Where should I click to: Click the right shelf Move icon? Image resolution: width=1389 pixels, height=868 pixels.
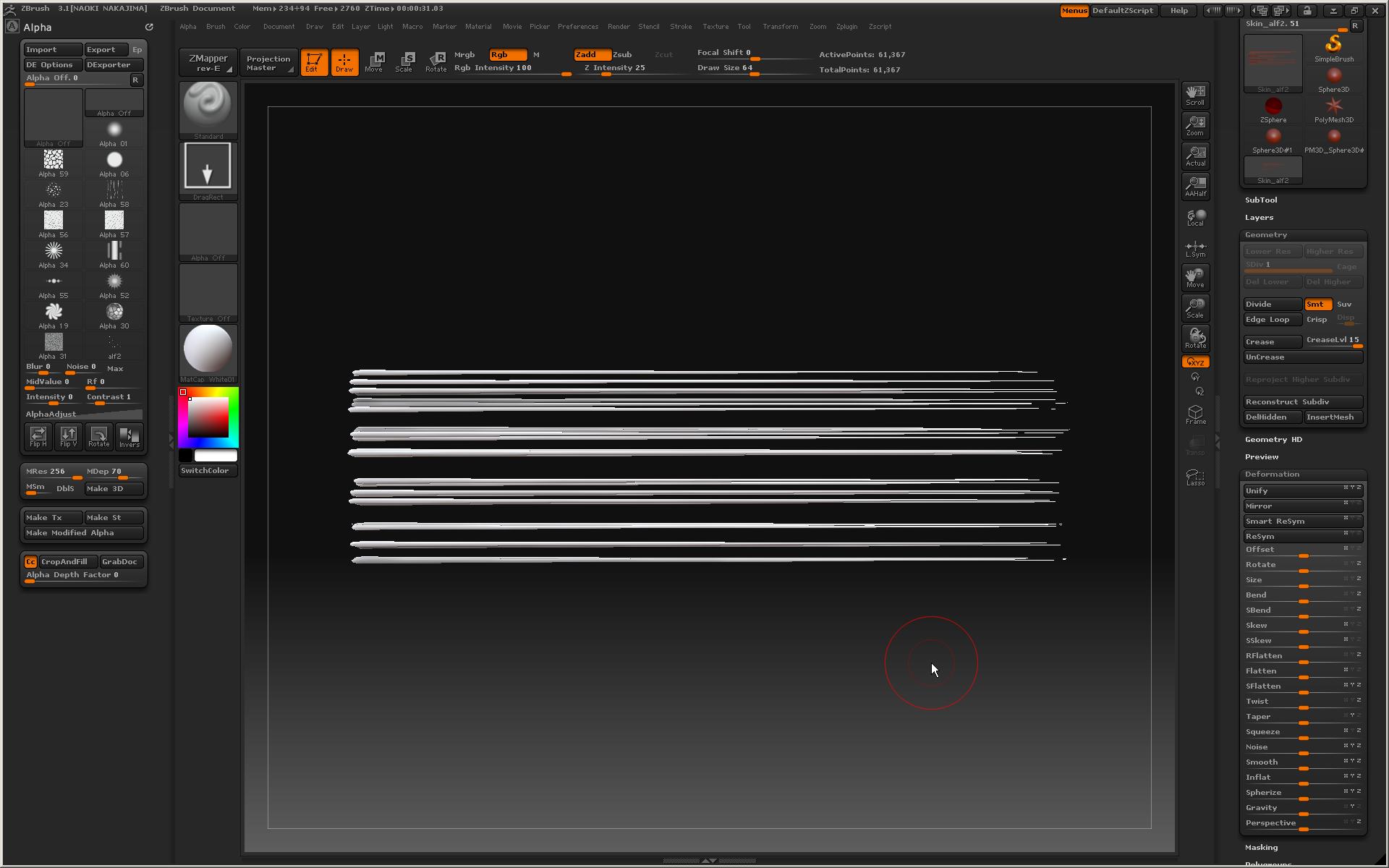1195,277
